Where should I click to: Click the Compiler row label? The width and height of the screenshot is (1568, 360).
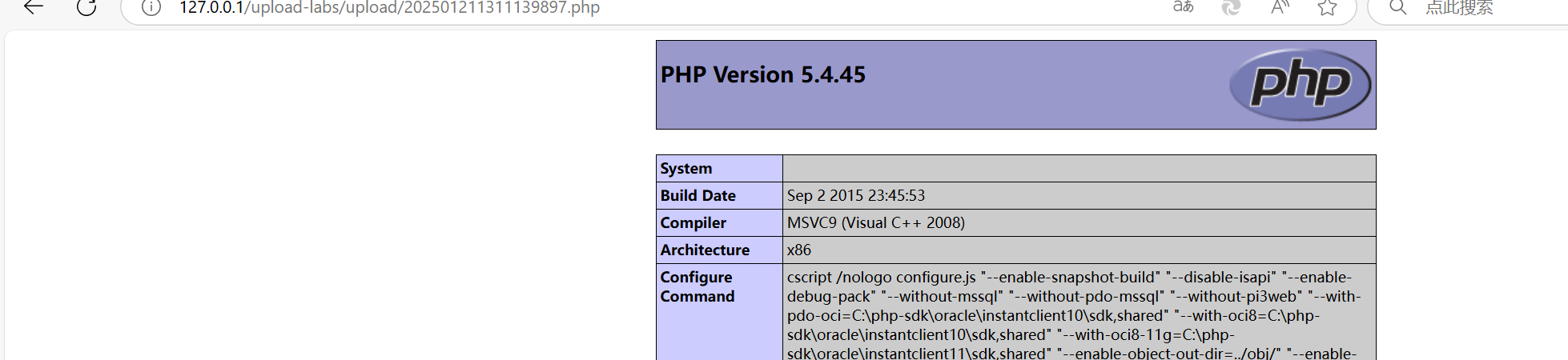point(694,222)
